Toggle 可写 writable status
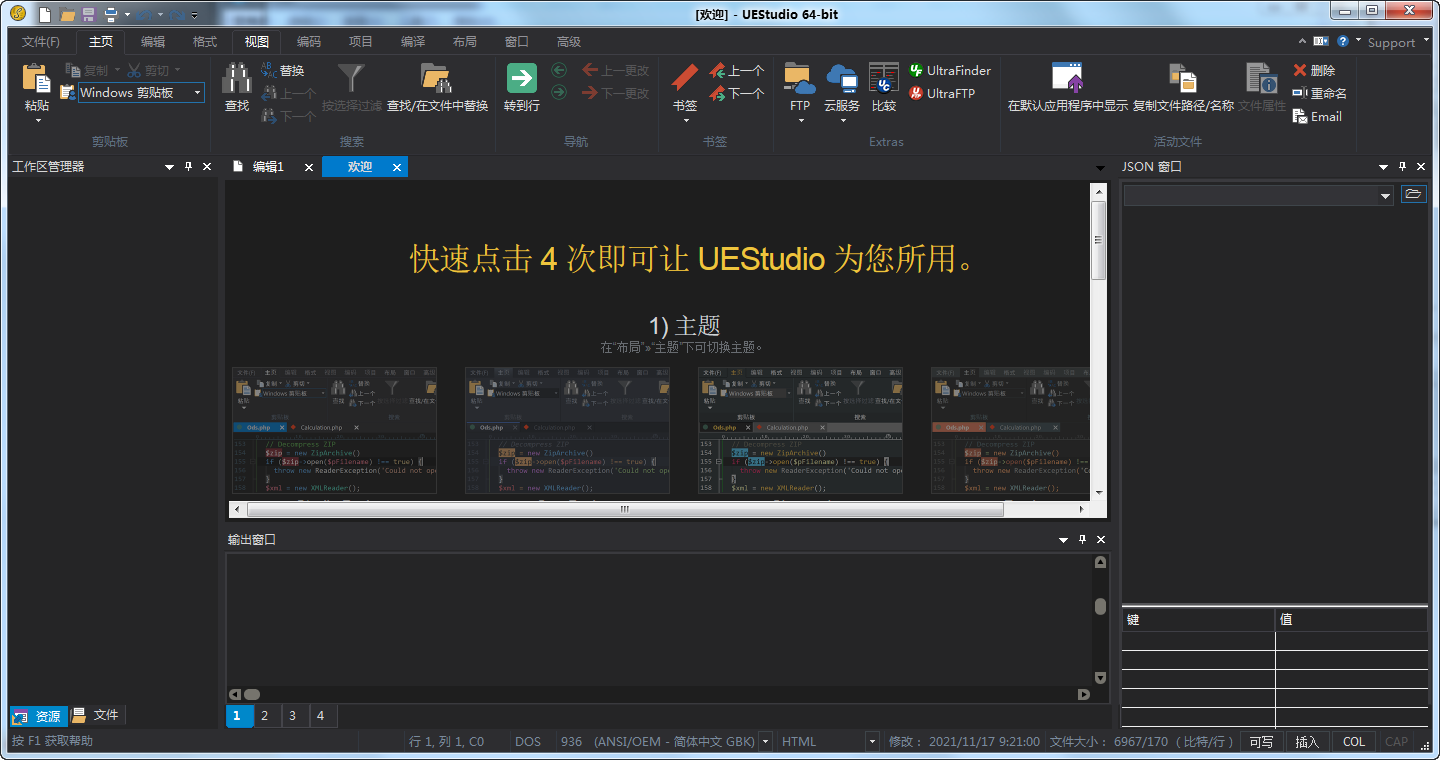The height and width of the screenshot is (760, 1440). pos(1262,742)
